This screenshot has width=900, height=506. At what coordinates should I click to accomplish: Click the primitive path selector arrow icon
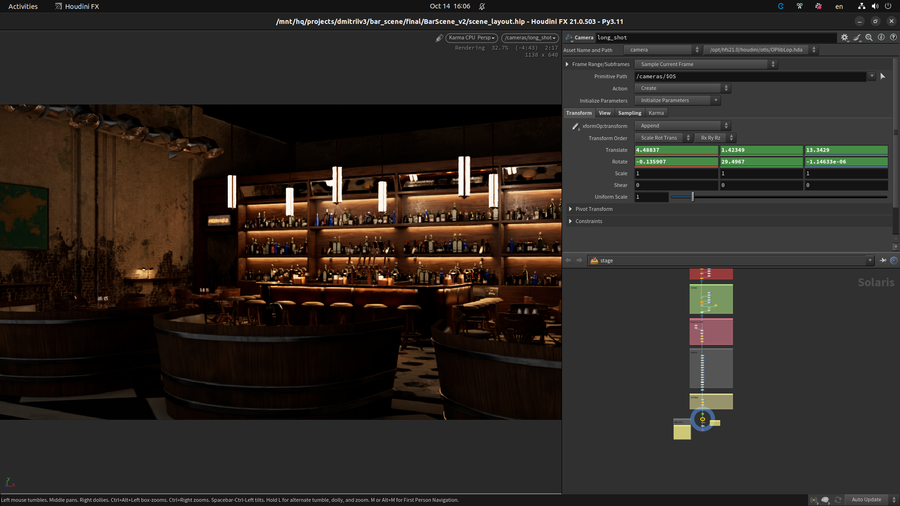click(x=883, y=76)
